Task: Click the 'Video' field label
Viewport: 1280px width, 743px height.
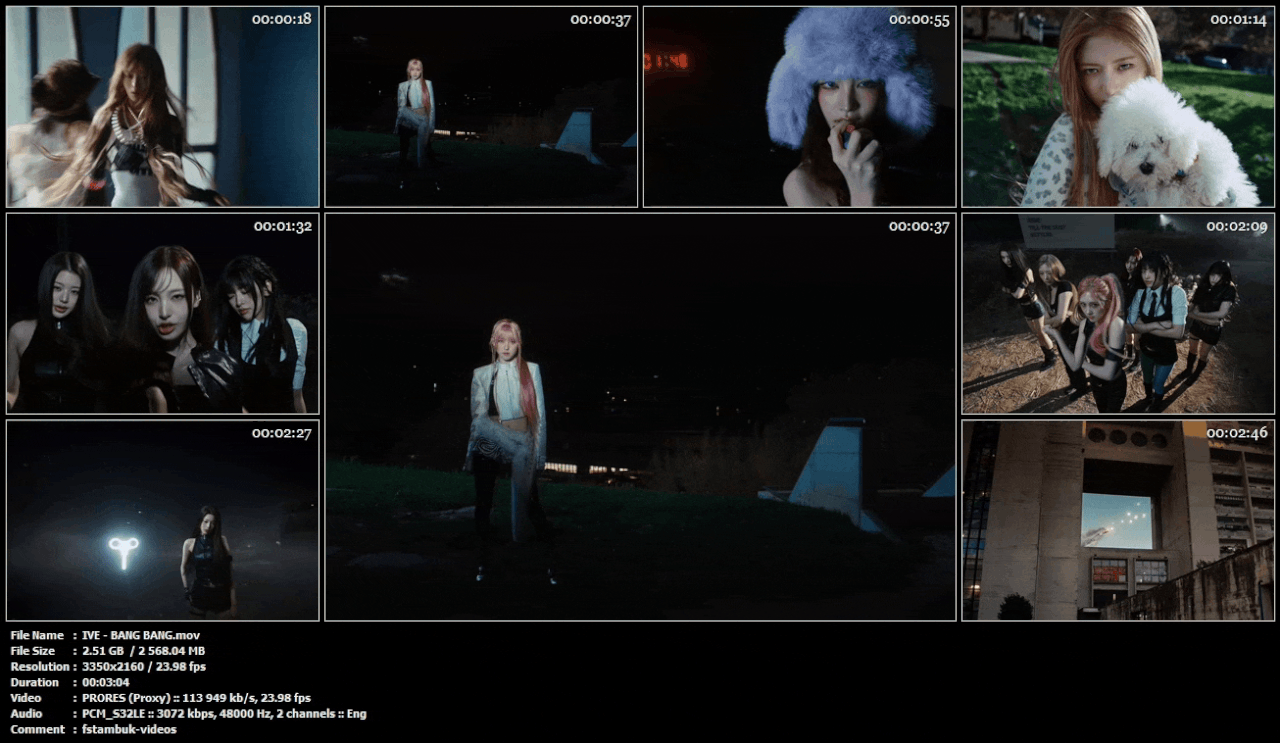Action: (25, 698)
